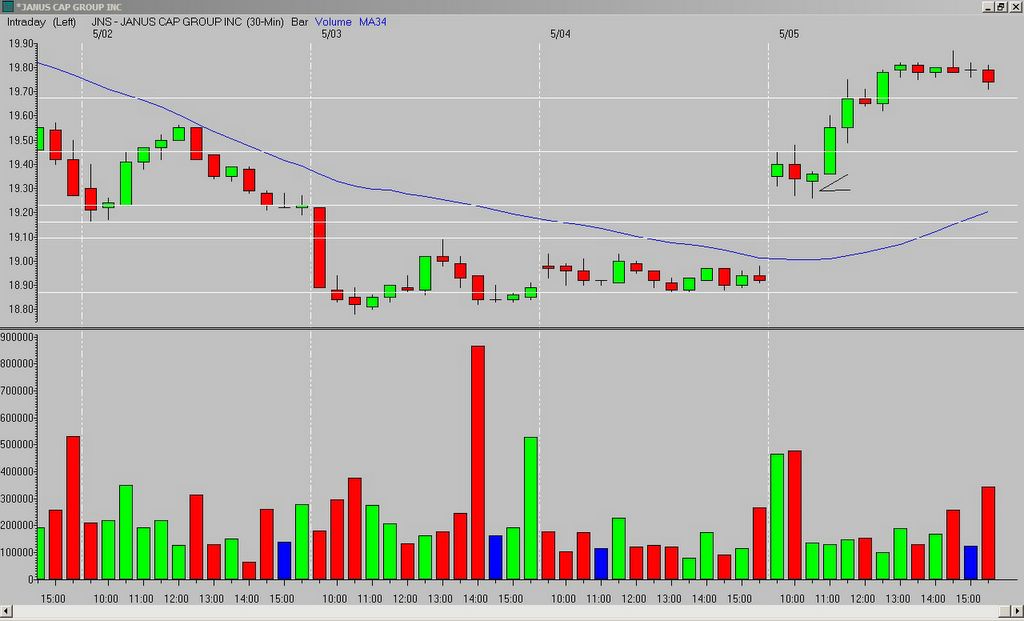This screenshot has height=621, width=1024.
Task: Minimize the JANUS CAP GROUP chart window
Action: [x=988, y=7]
